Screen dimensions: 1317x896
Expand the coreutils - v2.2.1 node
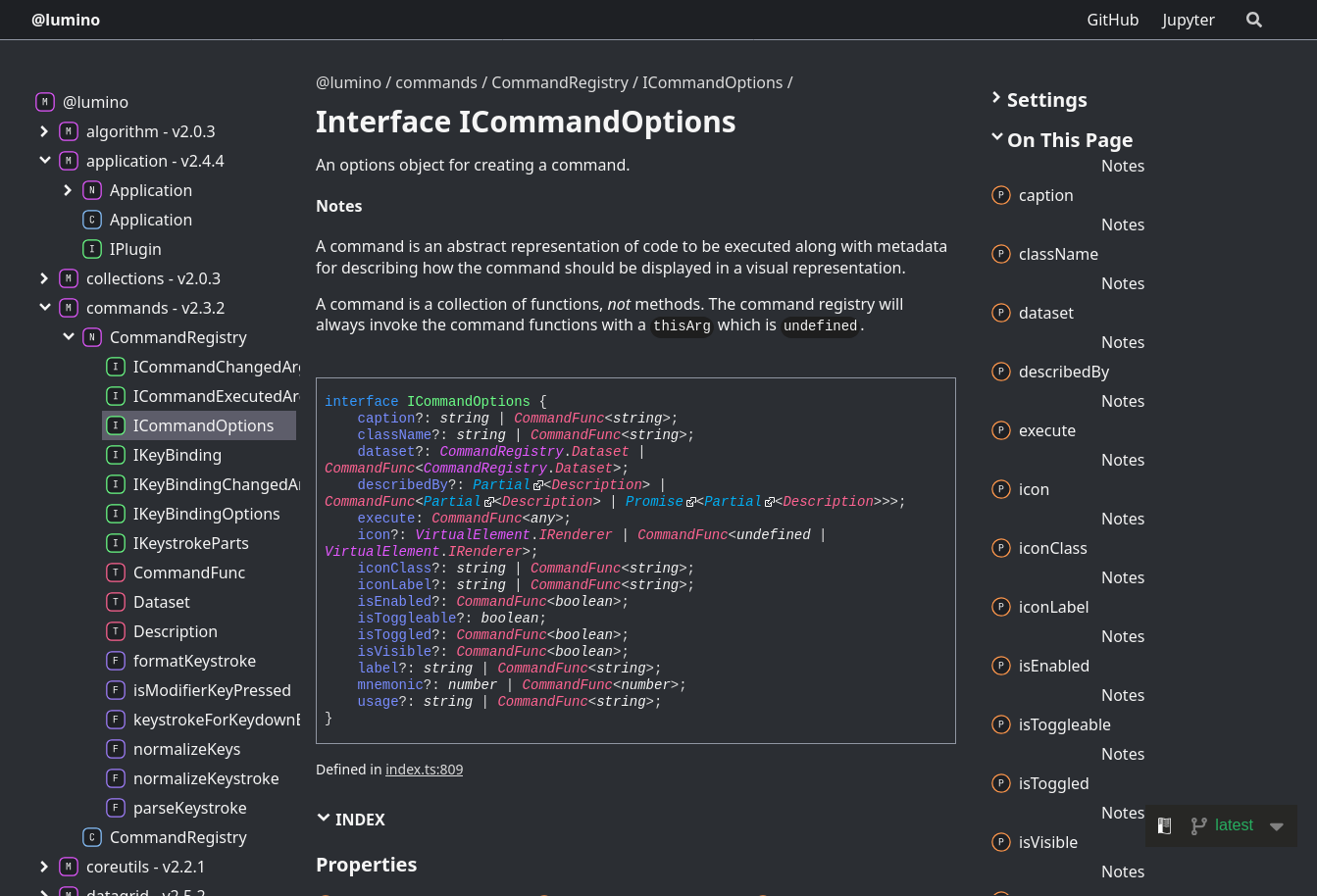pos(44,867)
